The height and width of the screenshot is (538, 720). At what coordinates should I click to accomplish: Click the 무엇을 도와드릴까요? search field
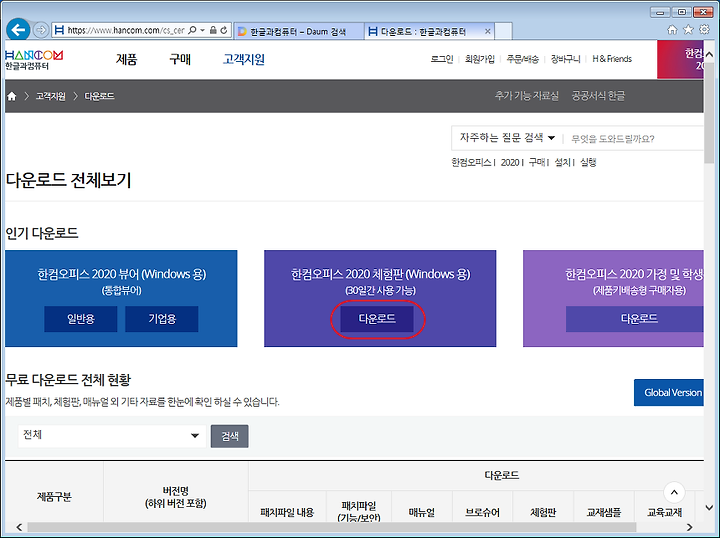point(636,138)
